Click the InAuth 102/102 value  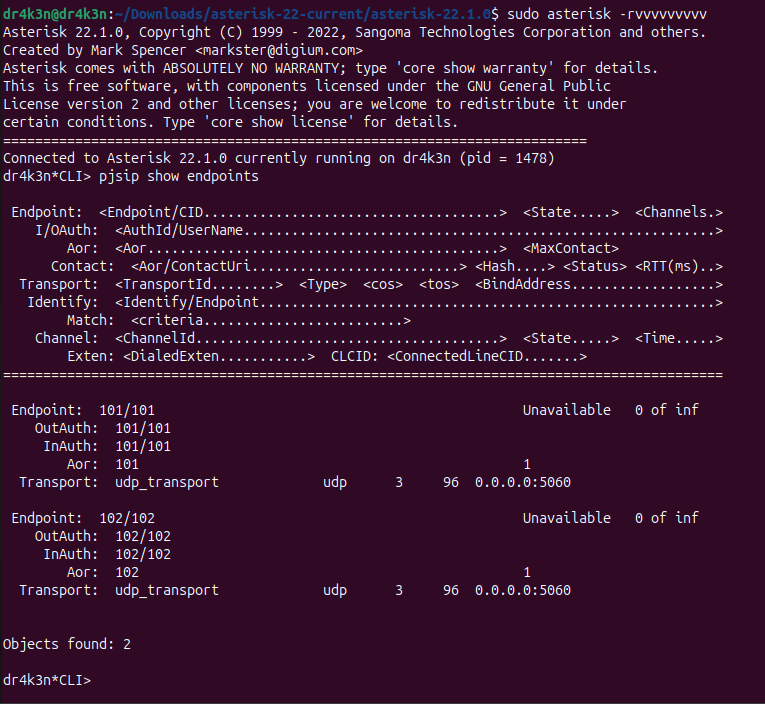[143, 554]
